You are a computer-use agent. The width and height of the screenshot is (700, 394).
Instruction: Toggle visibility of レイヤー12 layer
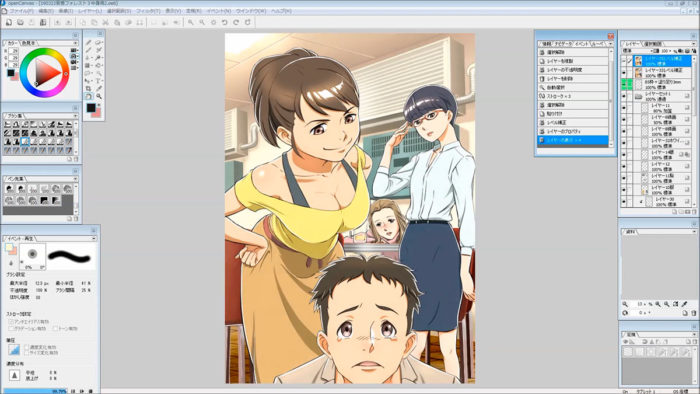coord(624,166)
